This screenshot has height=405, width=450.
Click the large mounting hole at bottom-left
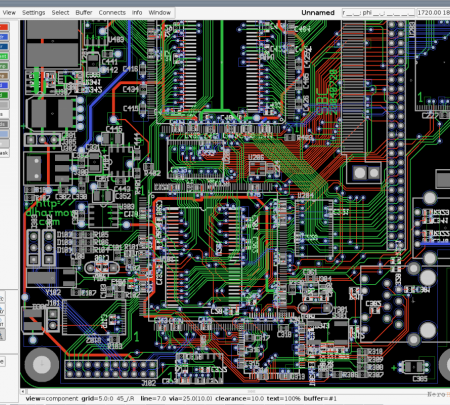(x=41, y=364)
